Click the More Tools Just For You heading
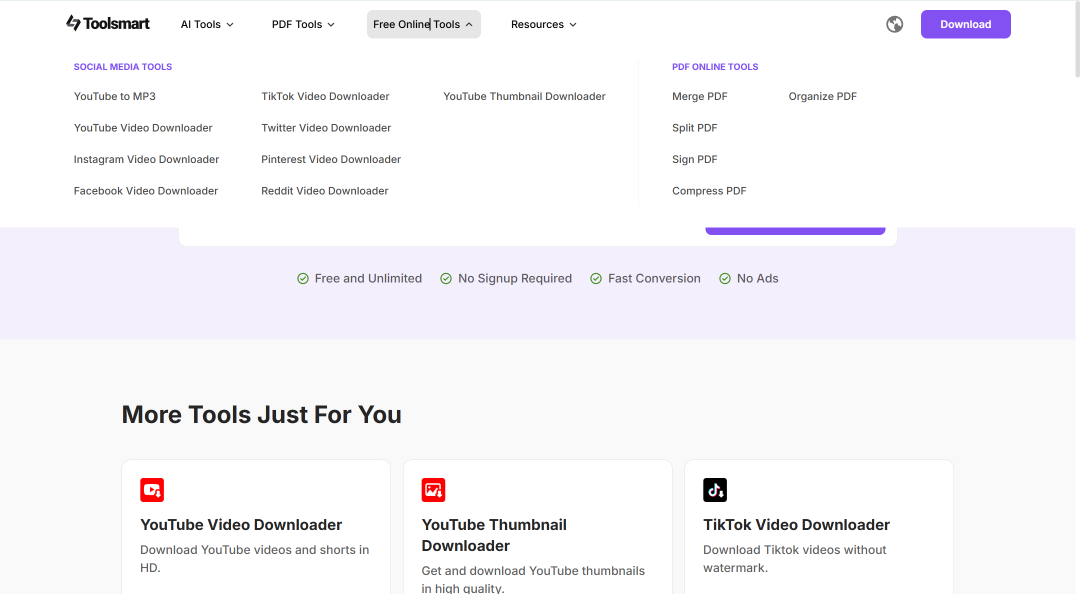 tap(262, 415)
